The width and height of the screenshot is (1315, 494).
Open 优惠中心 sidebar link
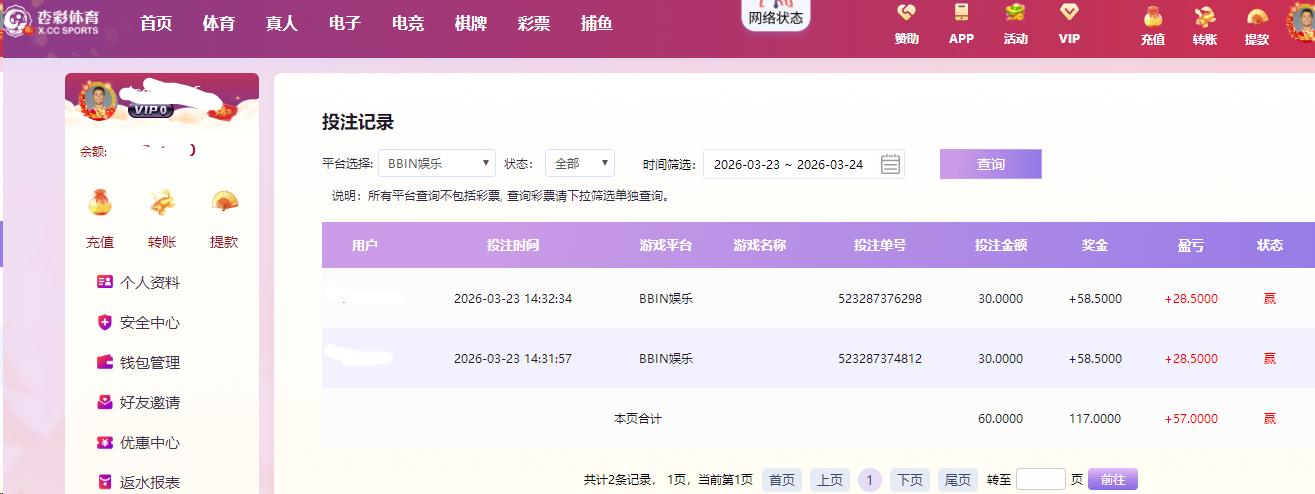point(150,443)
